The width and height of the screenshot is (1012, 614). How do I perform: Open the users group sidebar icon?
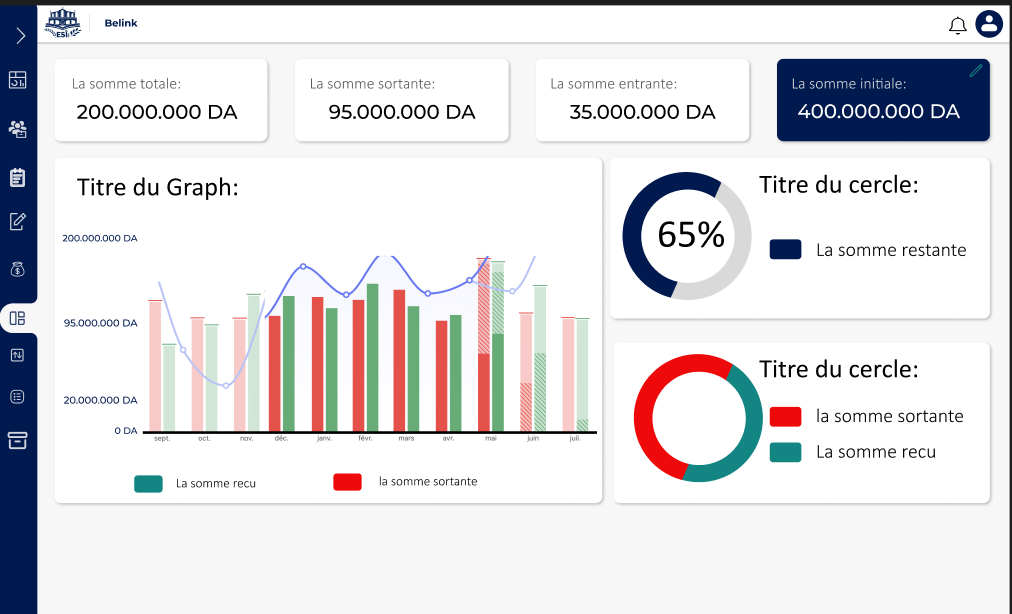pyautogui.click(x=18, y=128)
